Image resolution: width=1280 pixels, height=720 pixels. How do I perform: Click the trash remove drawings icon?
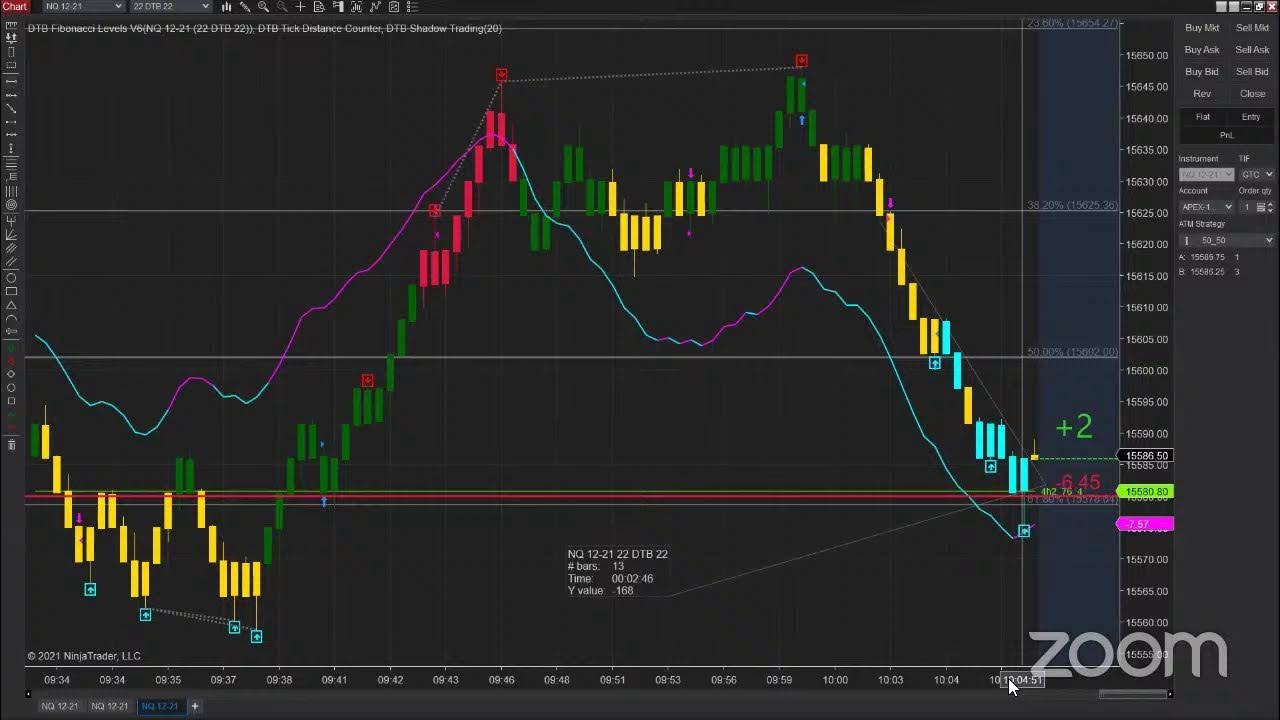pos(11,445)
